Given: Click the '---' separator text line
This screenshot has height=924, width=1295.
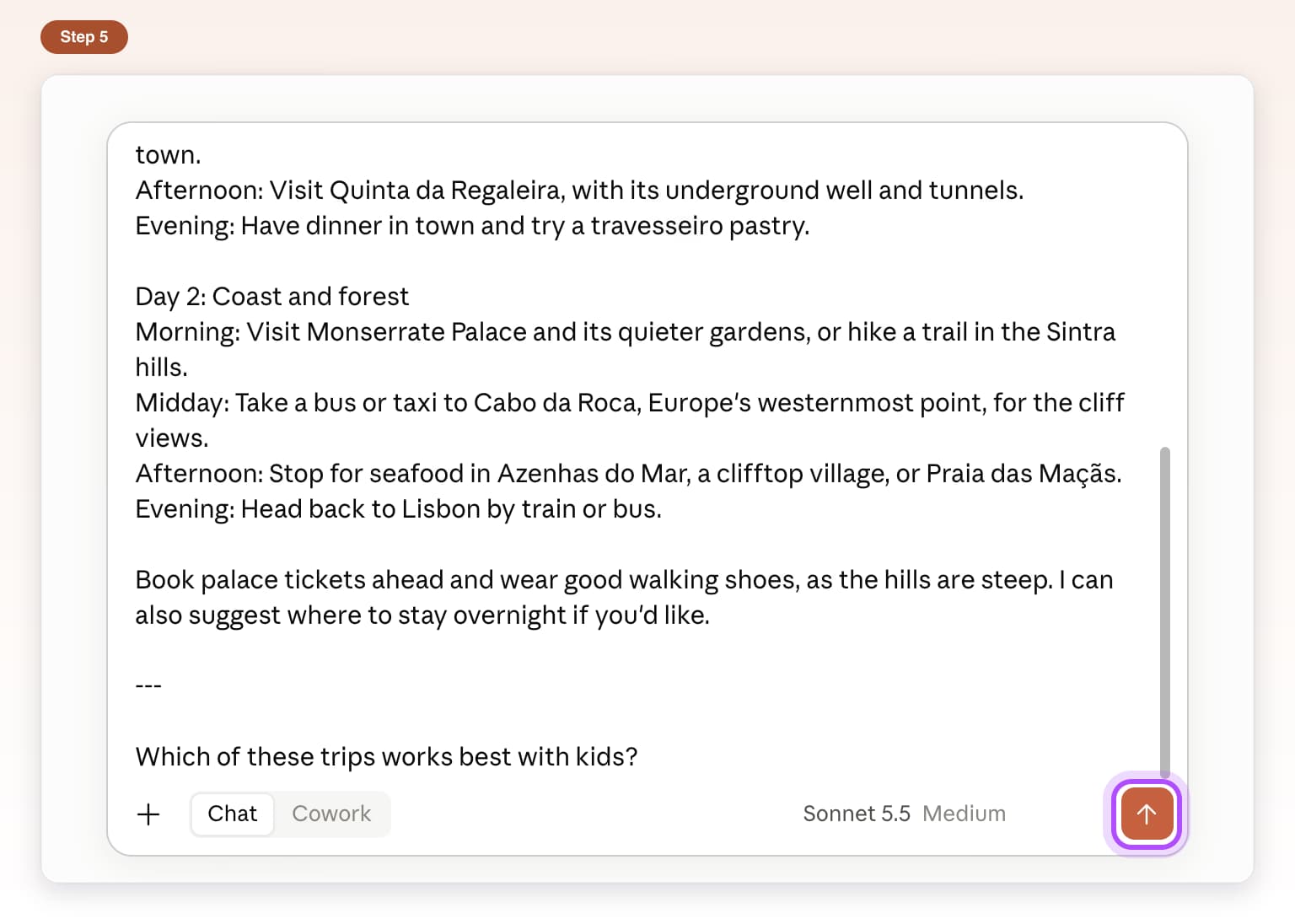Looking at the screenshot, I should (x=148, y=685).
